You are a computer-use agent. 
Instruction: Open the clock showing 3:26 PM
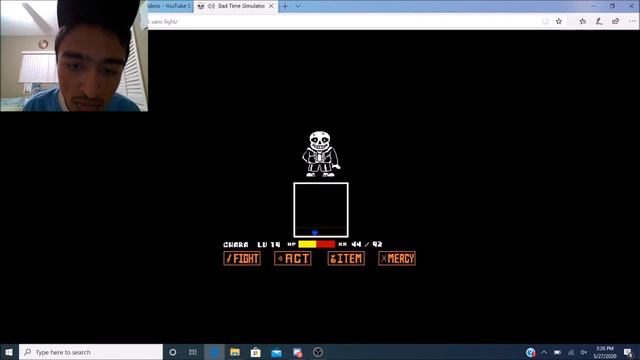[x=604, y=352]
